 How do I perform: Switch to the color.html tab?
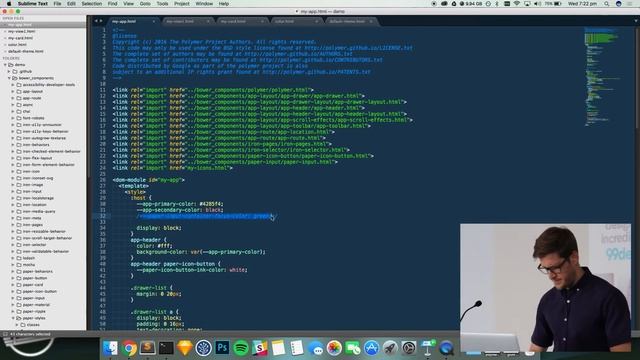pyautogui.click(x=296, y=21)
